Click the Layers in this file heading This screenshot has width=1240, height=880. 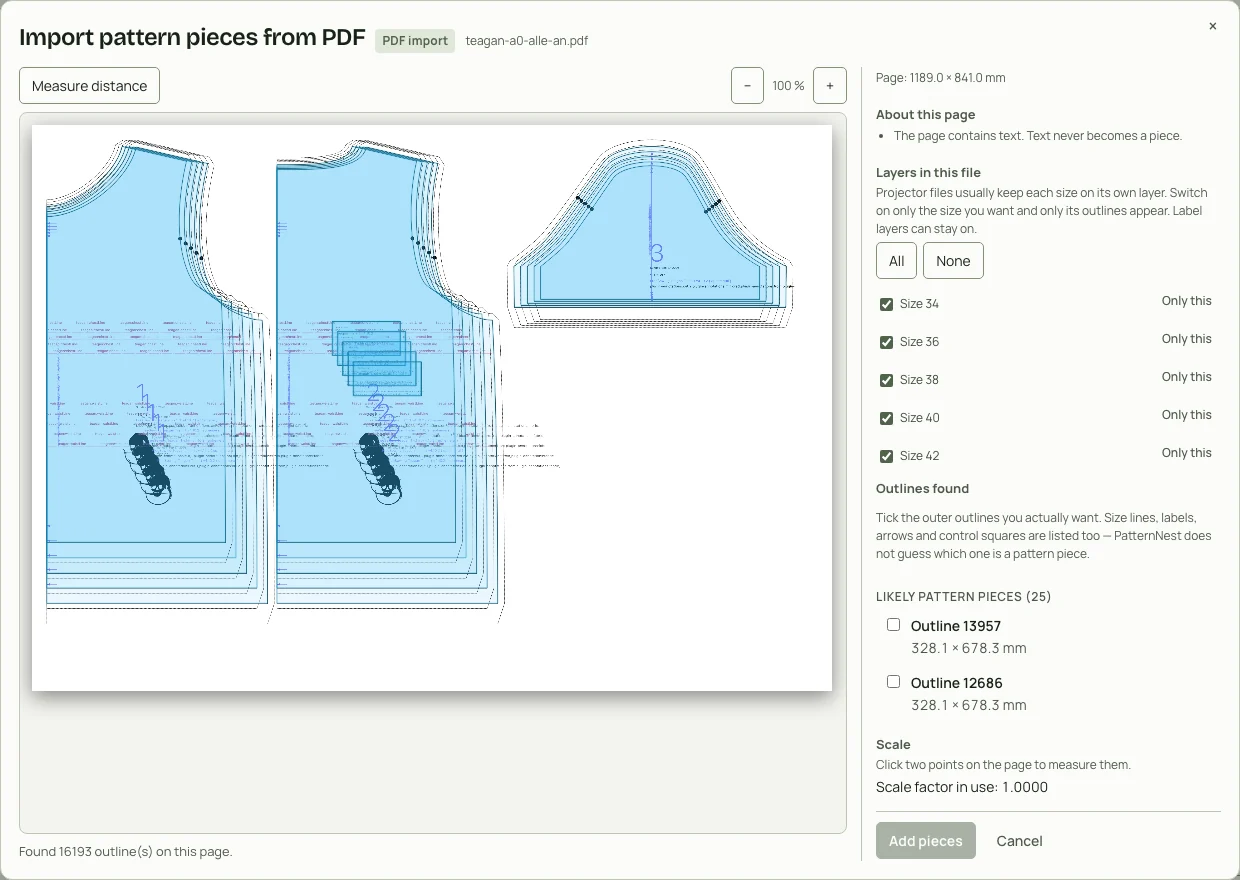tap(928, 173)
